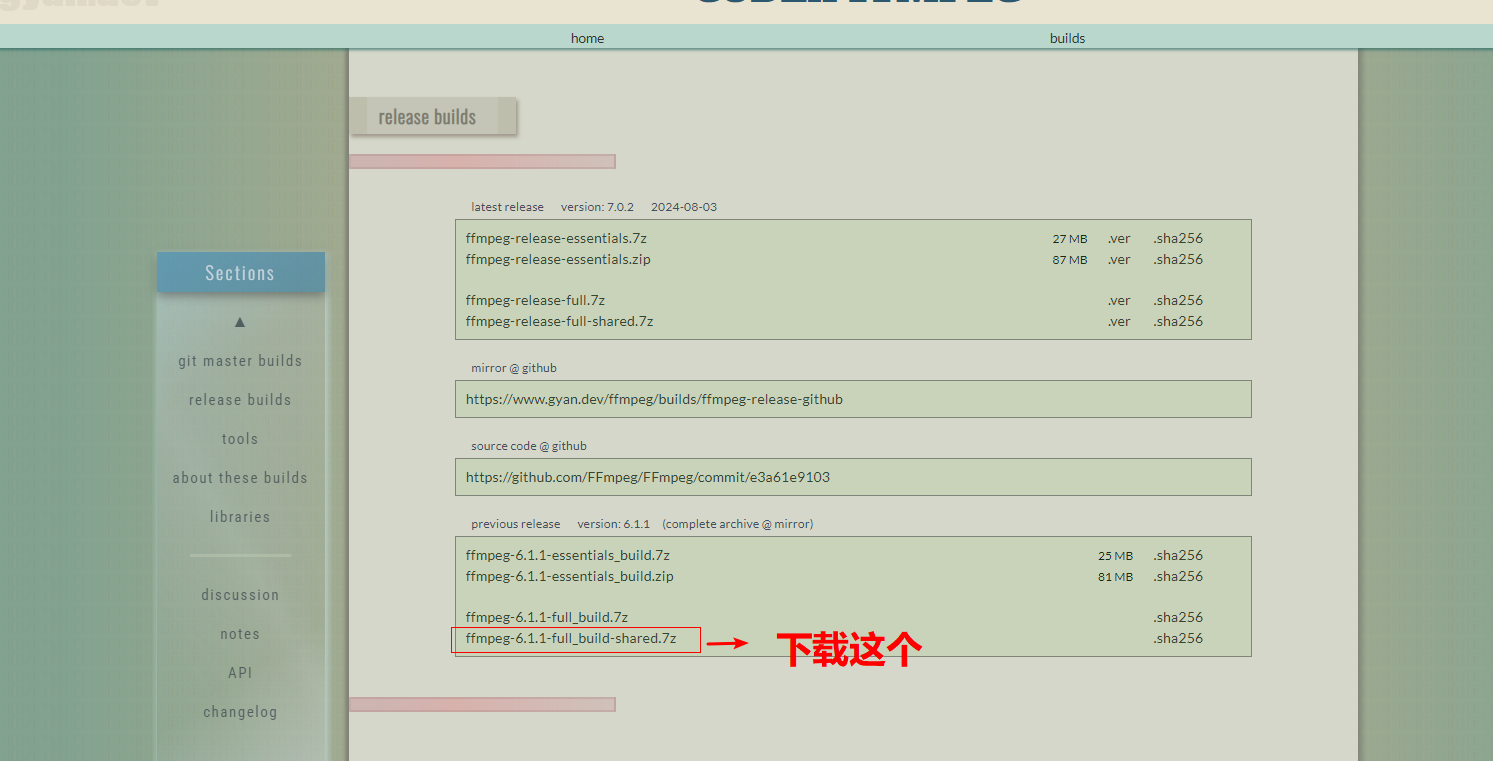Open the gyan.dev ffmpeg-release-github mirror URL
The width and height of the screenshot is (1493, 761).
pyautogui.click(x=654, y=399)
